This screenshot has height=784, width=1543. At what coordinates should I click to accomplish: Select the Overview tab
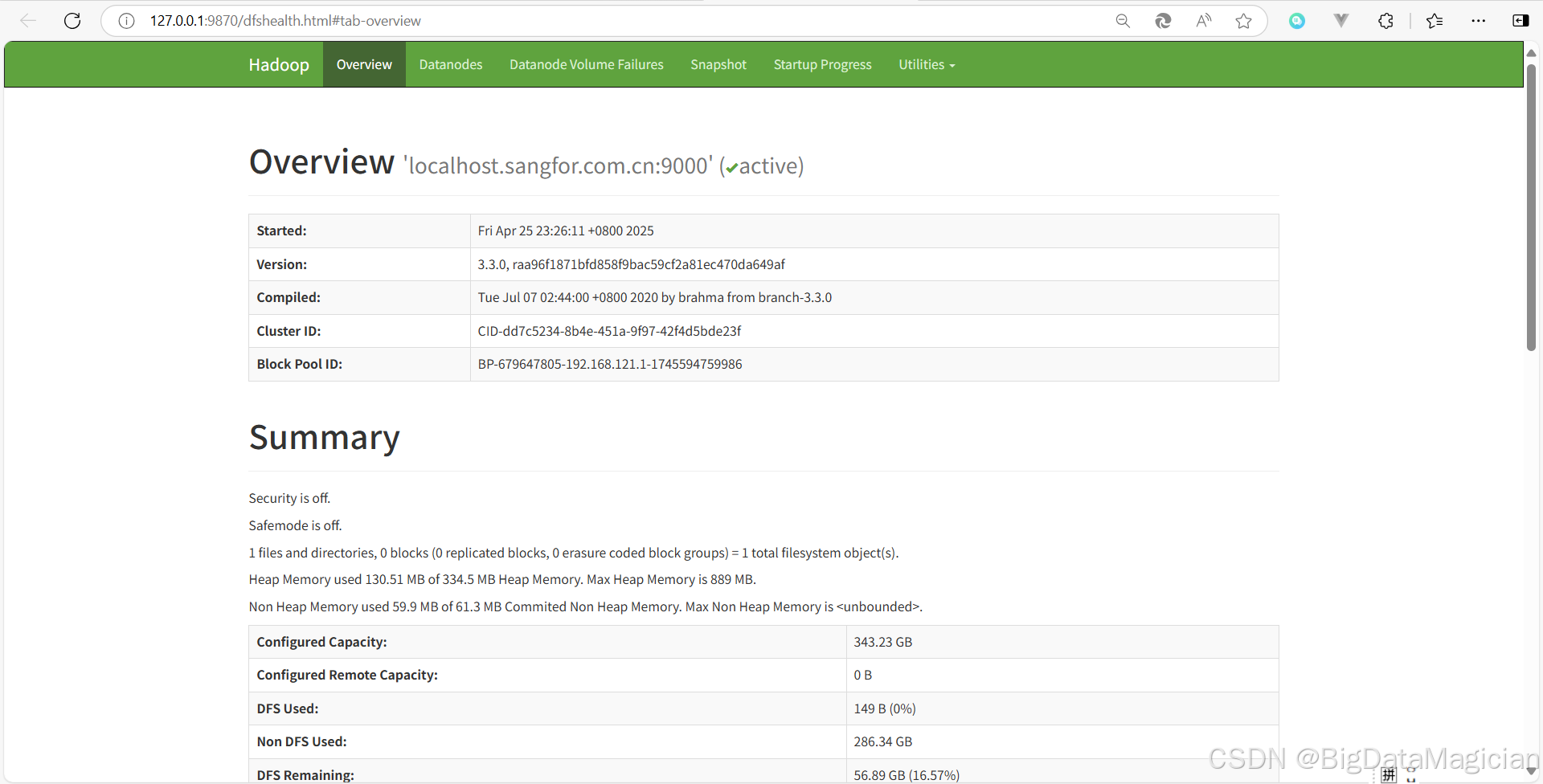(364, 64)
